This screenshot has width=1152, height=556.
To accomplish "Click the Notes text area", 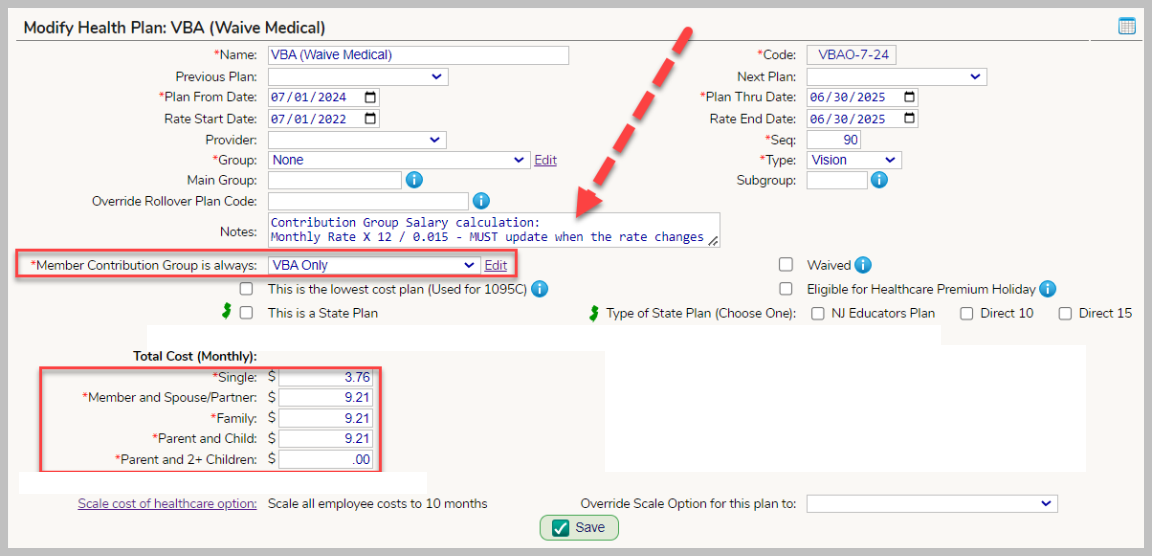I will (x=494, y=230).
